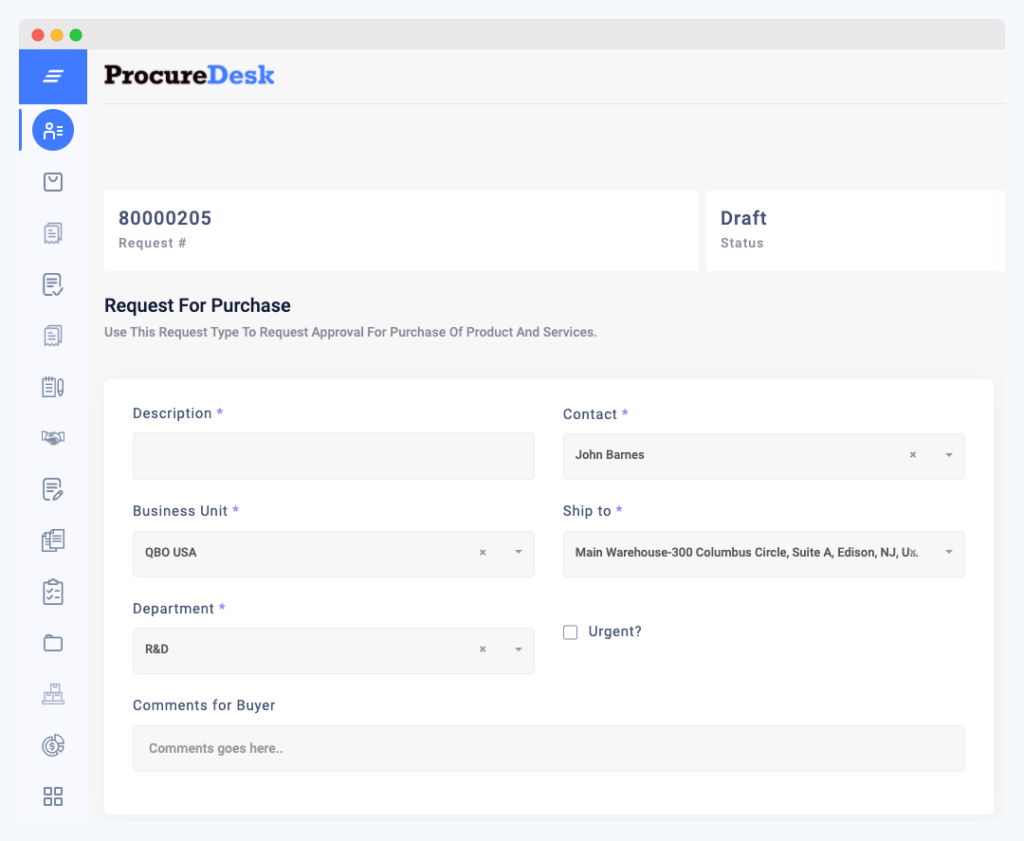Image resolution: width=1024 pixels, height=841 pixels.
Task: Open the notepad-with-pen quotes icon
Action: [x=52, y=386]
